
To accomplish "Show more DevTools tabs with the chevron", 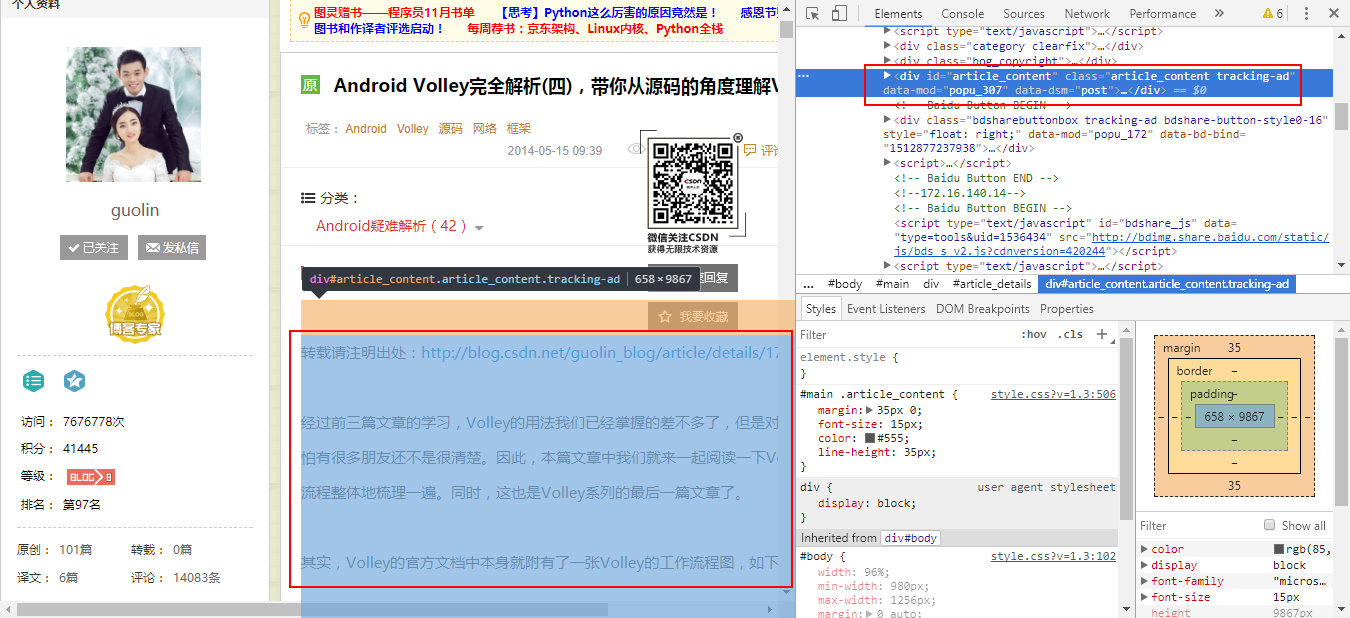I will pyautogui.click(x=1219, y=14).
